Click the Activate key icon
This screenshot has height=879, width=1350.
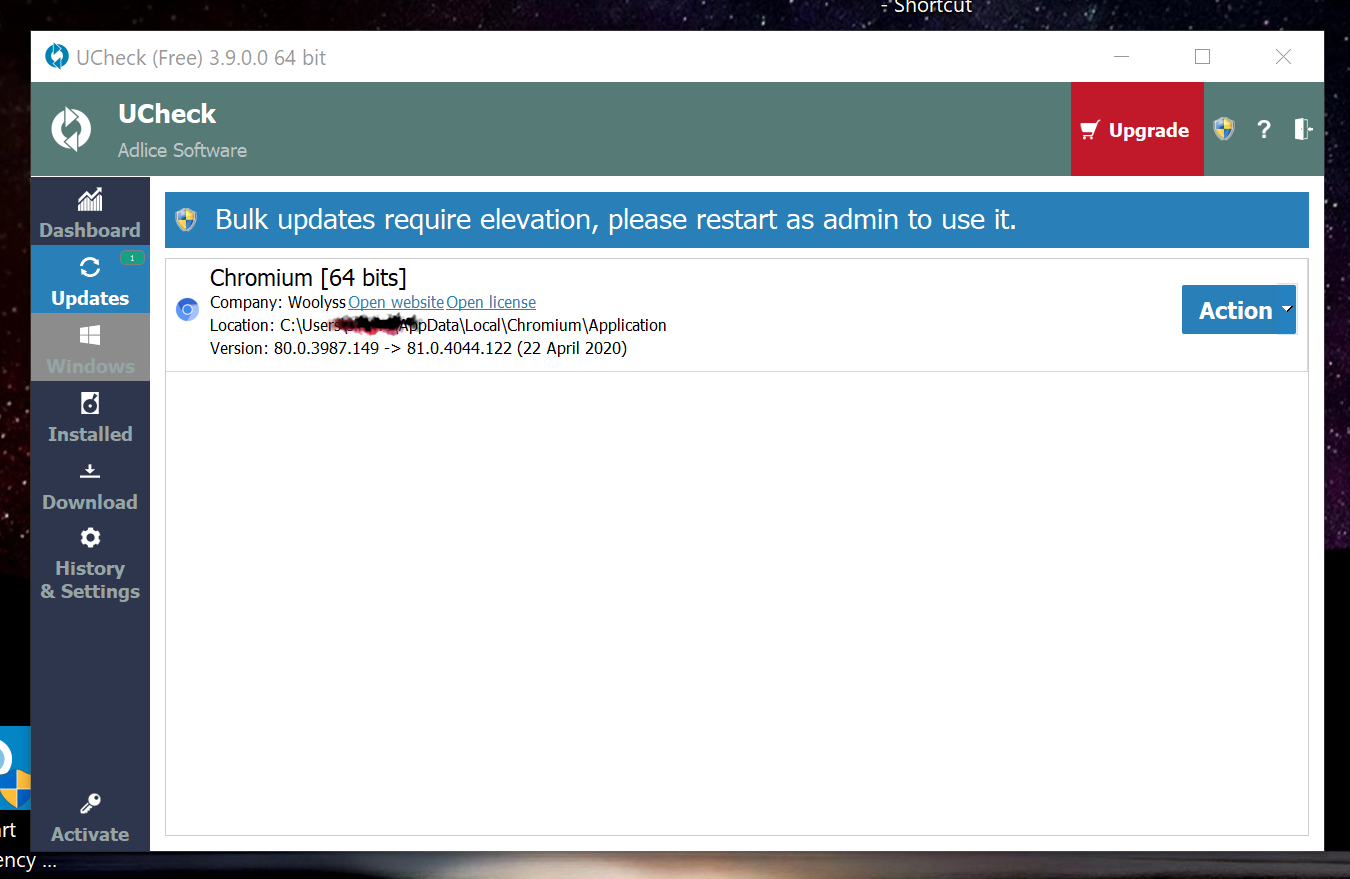click(90, 804)
